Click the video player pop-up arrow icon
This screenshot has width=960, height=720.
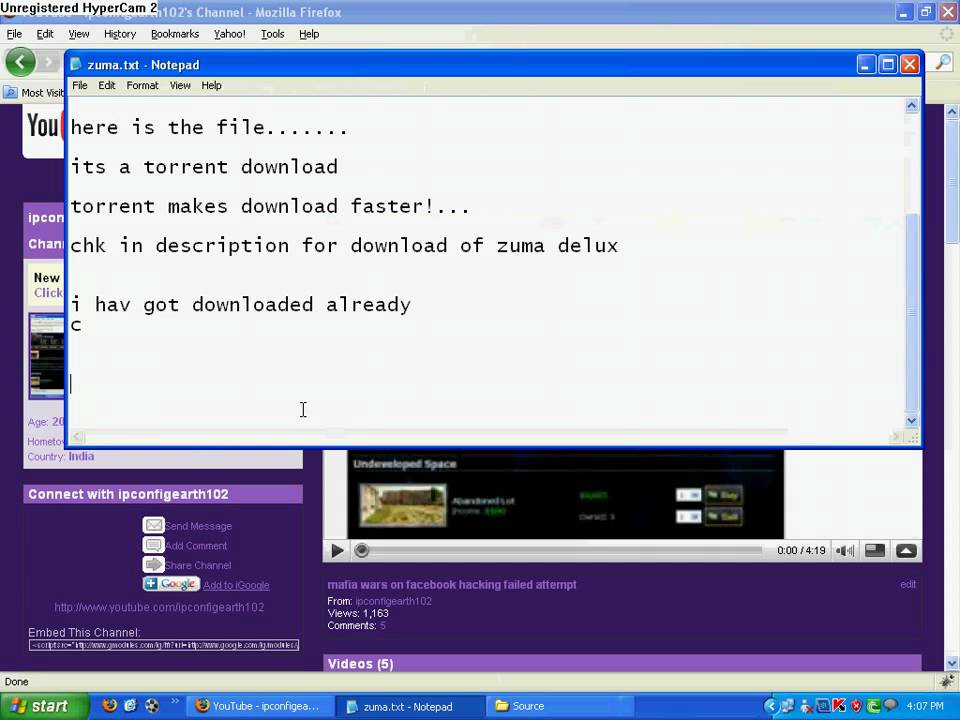[x=906, y=550]
